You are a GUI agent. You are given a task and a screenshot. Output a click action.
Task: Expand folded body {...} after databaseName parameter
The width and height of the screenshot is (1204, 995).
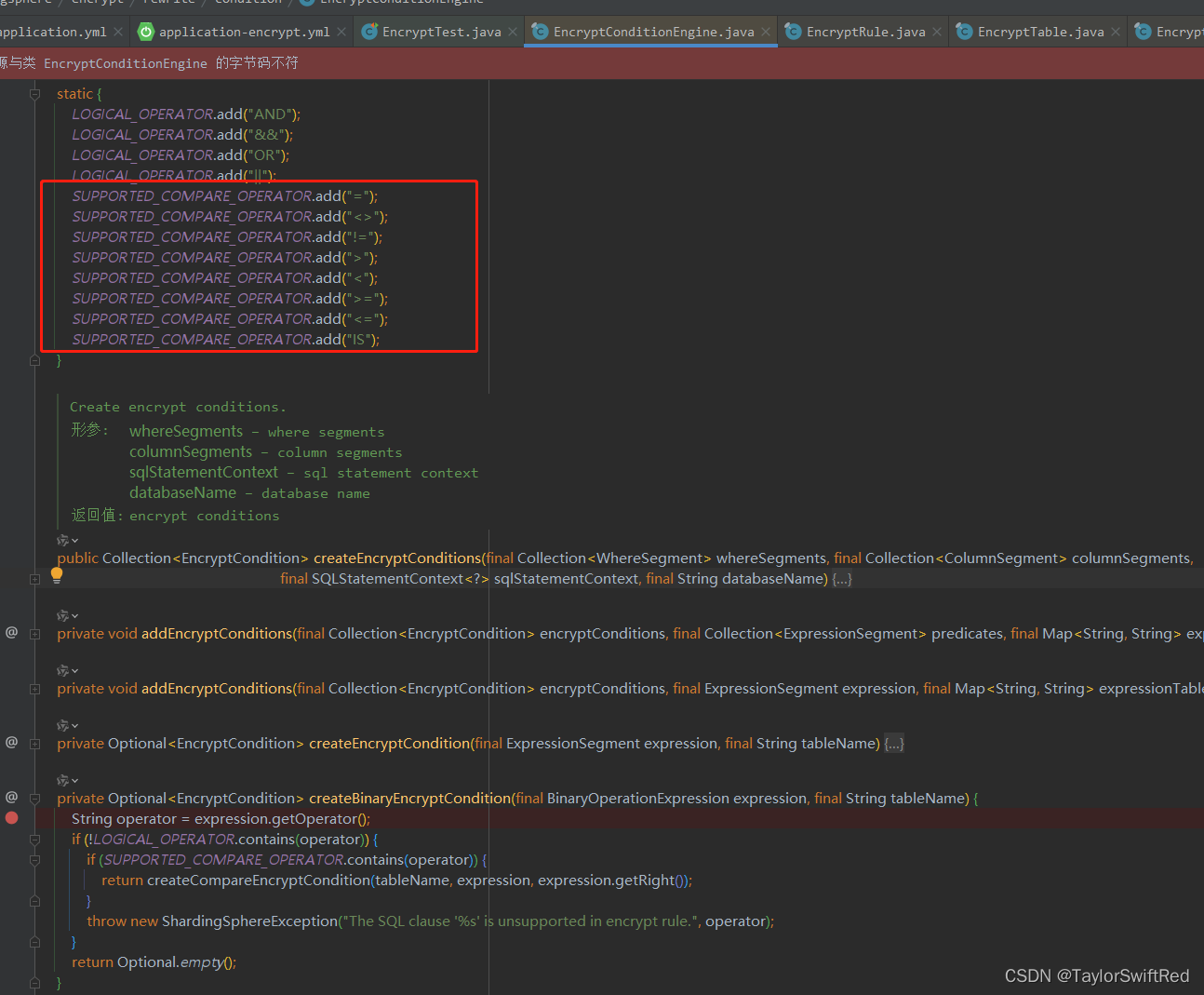841,579
